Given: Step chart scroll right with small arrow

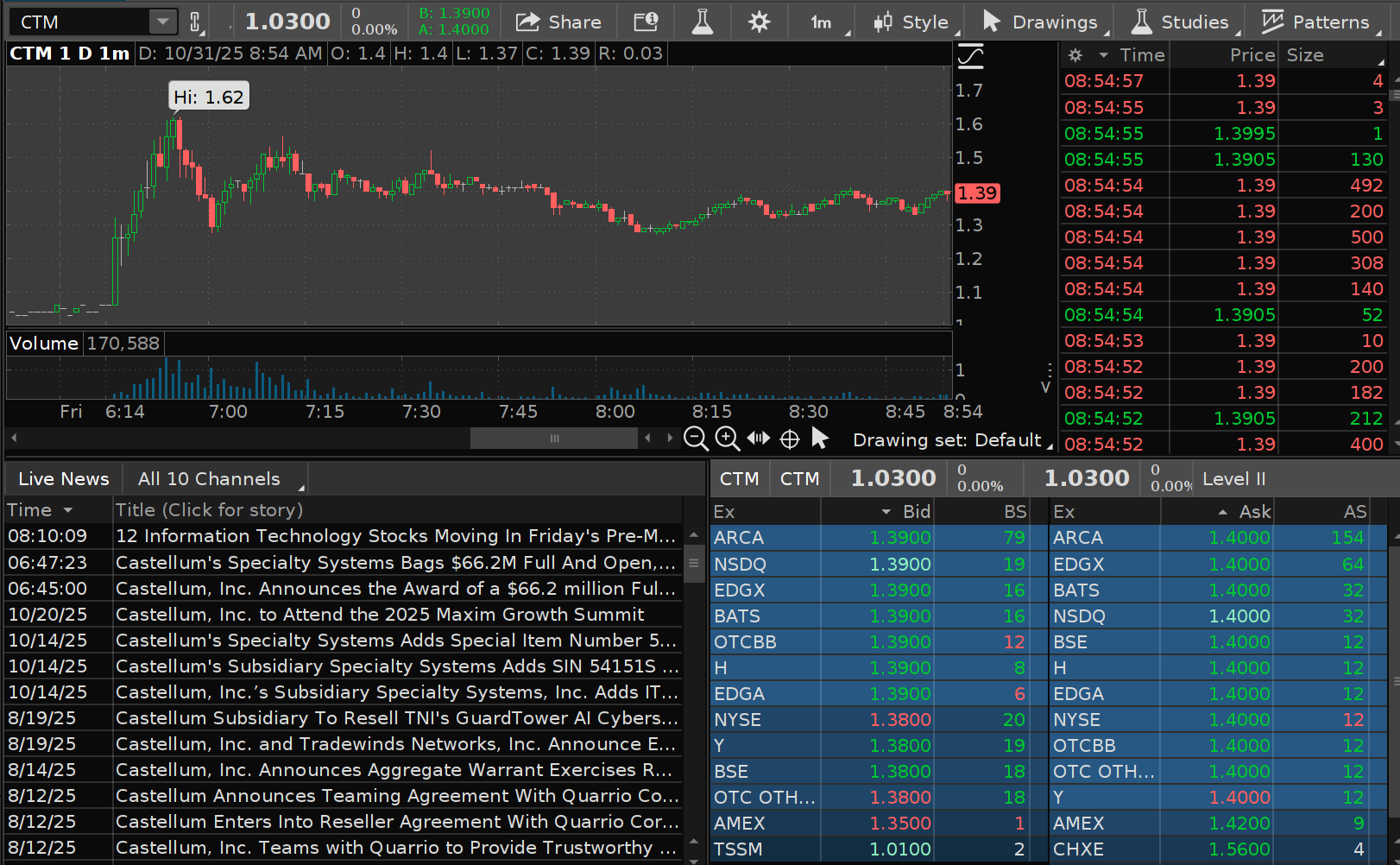Looking at the screenshot, I should click(x=670, y=439).
